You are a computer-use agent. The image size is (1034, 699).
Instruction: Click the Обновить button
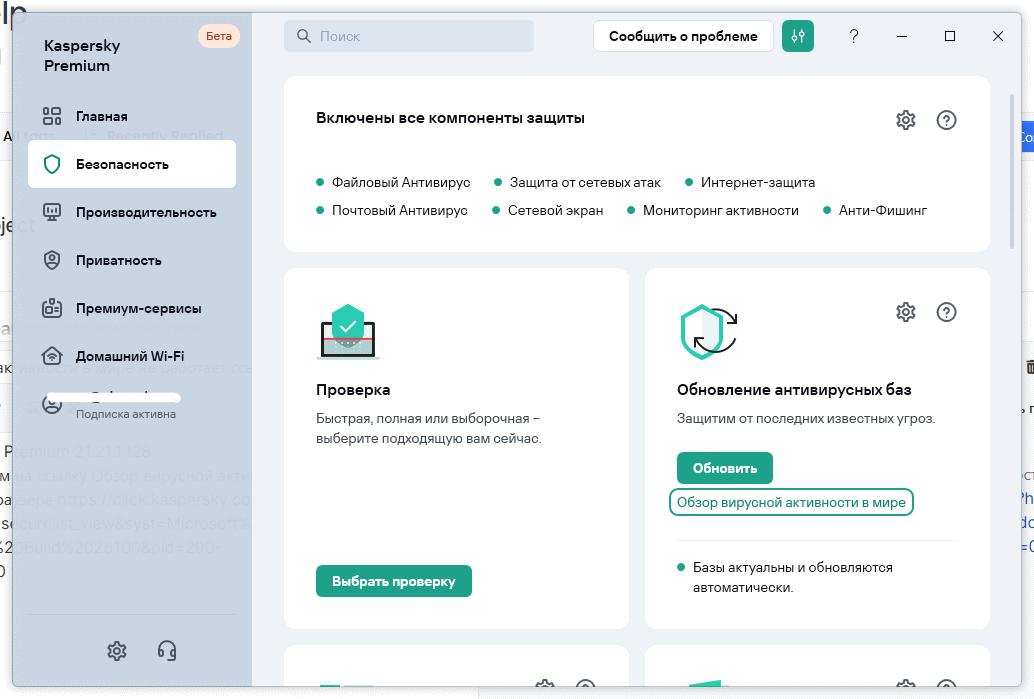tap(725, 468)
